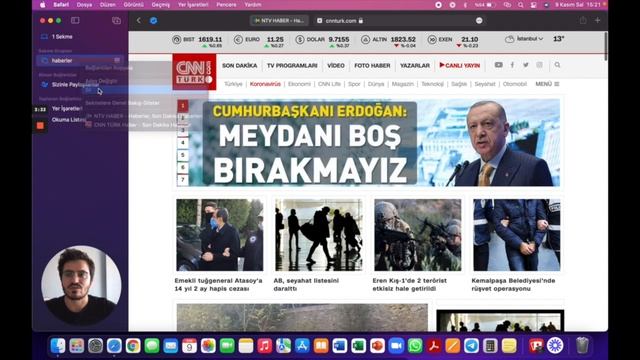Click the site search magnifier icon
Screen dimensions: 640x360
(557, 65)
